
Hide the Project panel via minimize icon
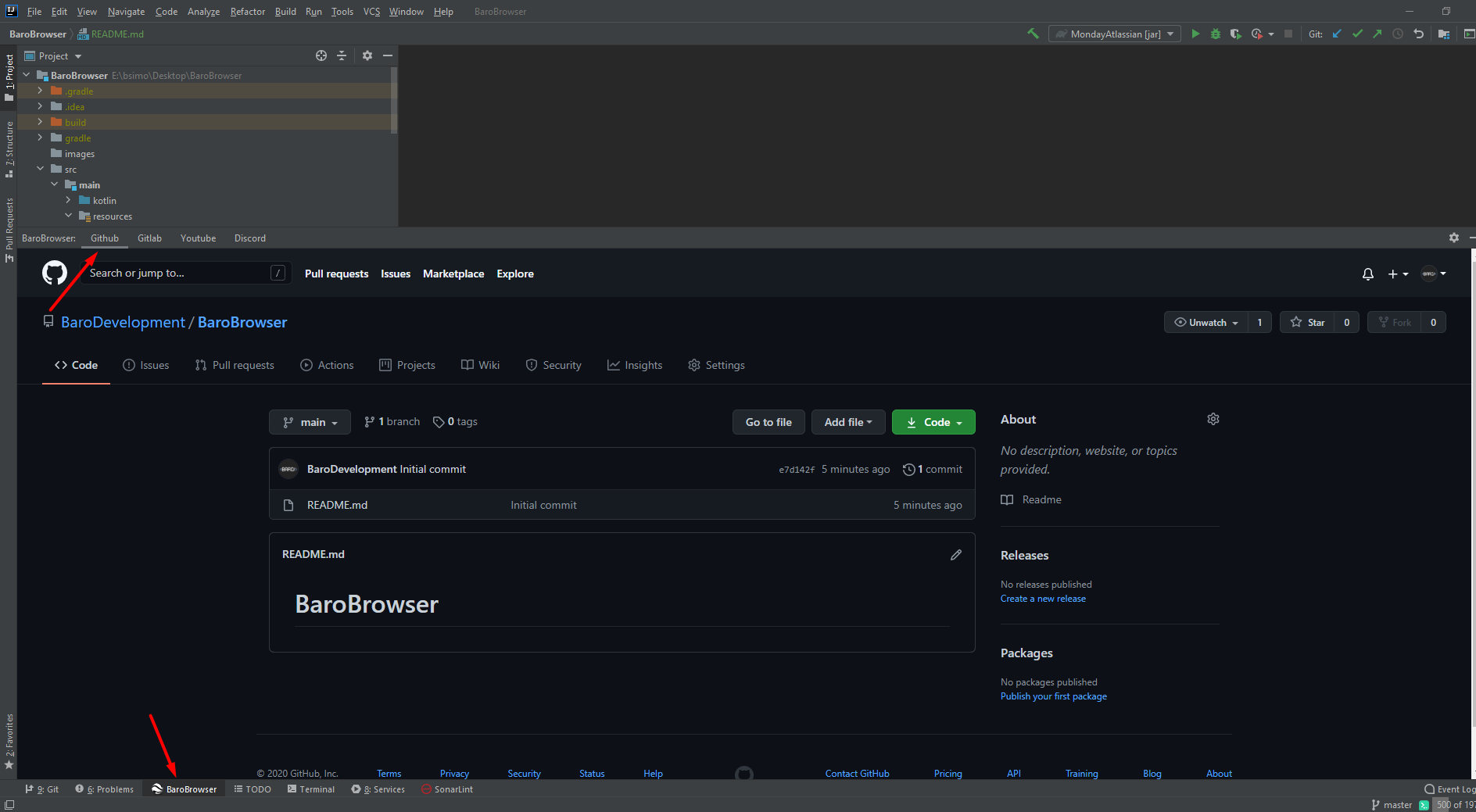pyautogui.click(x=388, y=55)
